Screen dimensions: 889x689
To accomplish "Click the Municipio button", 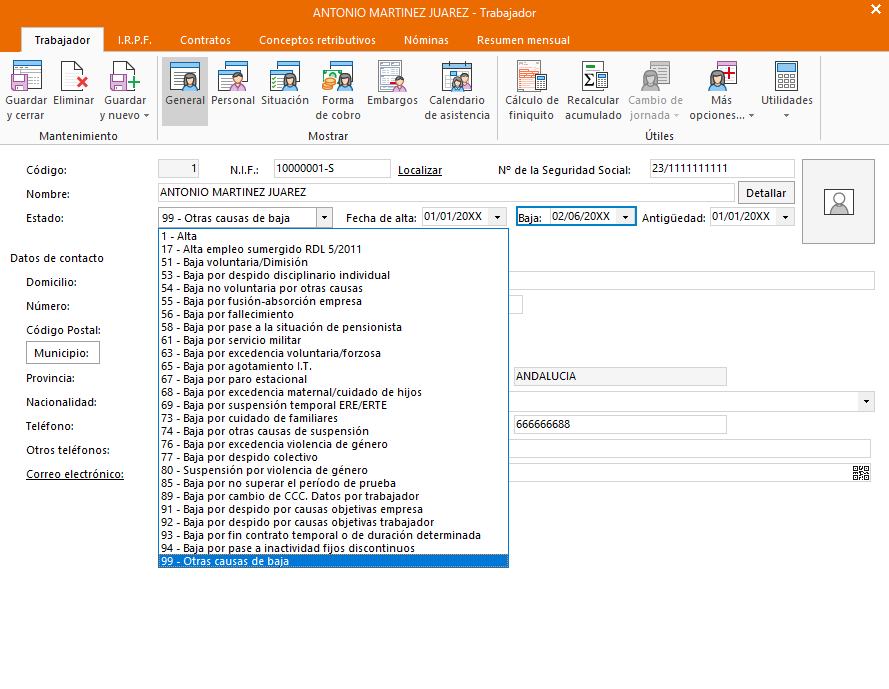I will [62, 353].
